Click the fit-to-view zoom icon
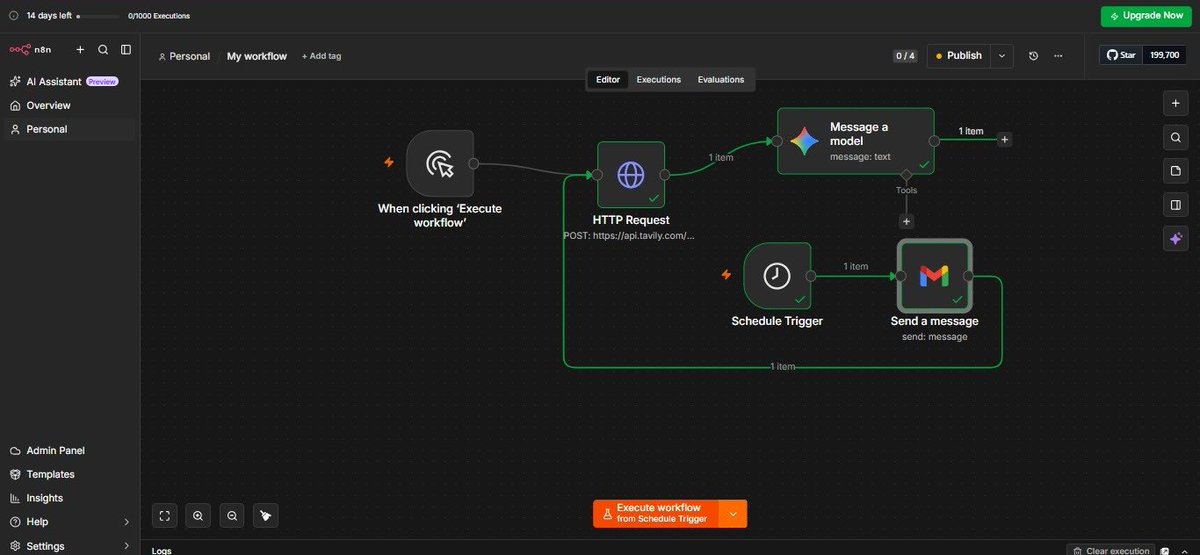This screenshot has width=1200, height=555. coord(165,515)
